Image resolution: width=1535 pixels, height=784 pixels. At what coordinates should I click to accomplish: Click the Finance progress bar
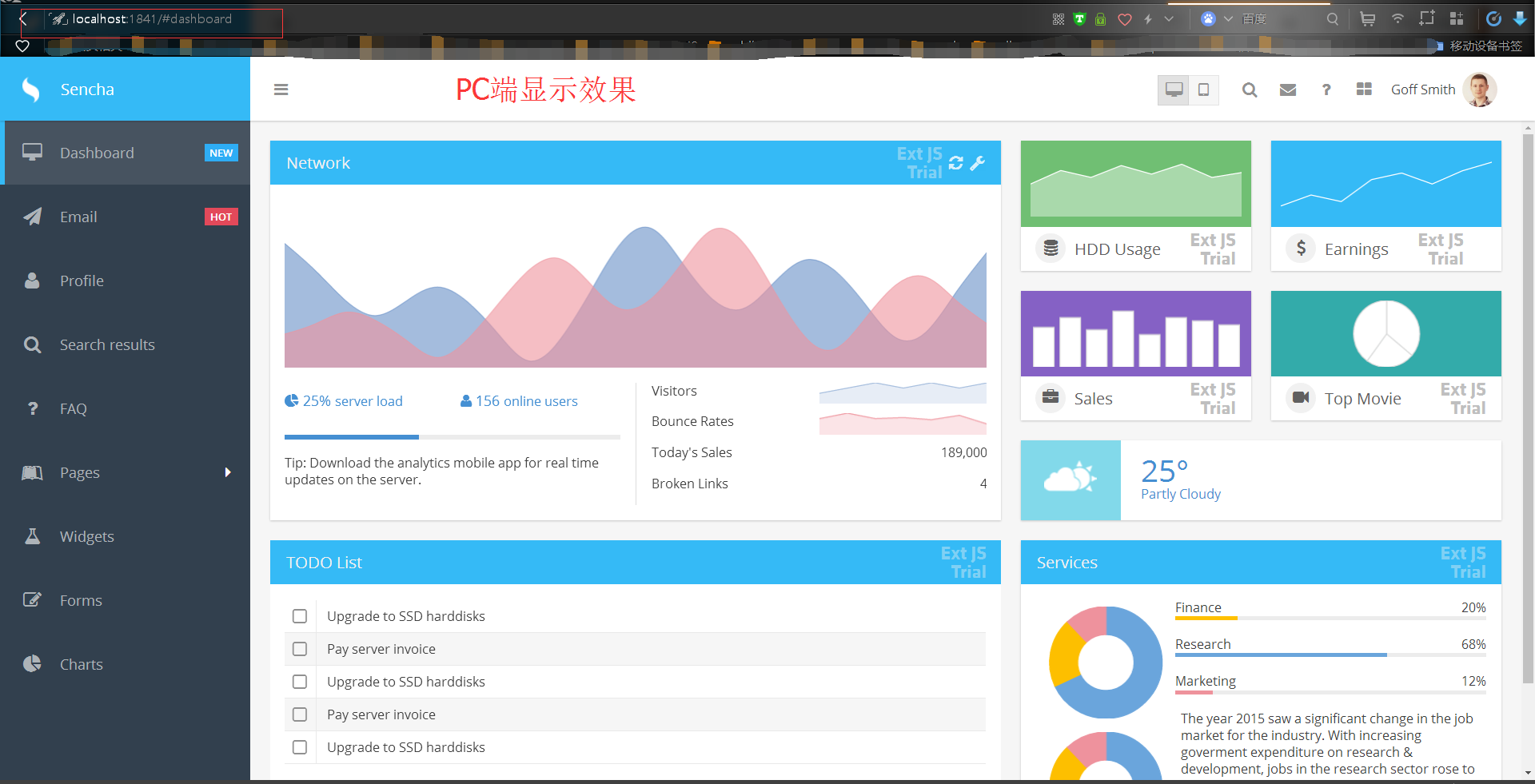1330,618
